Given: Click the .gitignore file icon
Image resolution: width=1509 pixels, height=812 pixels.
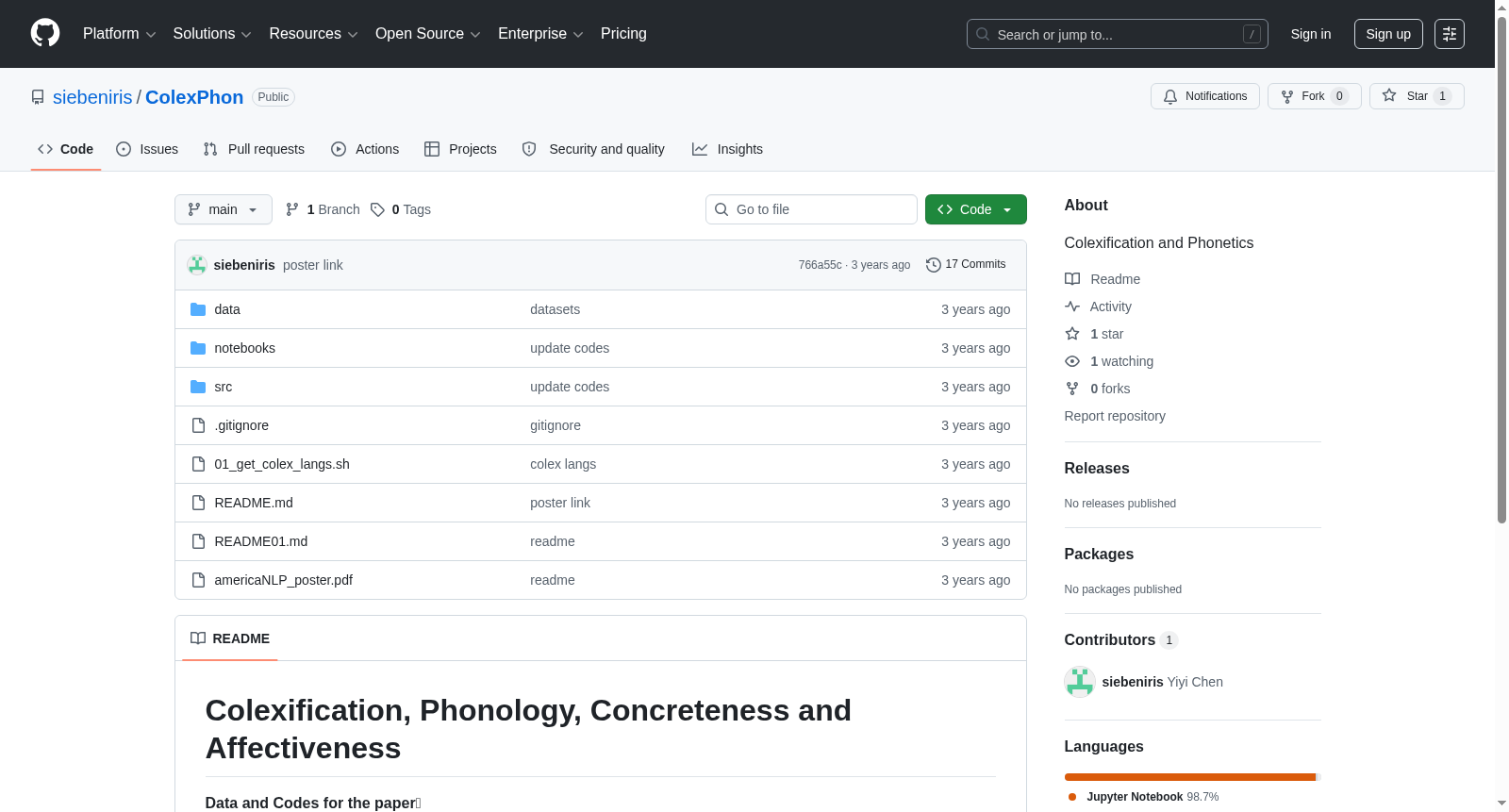Looking at the screenshot, I should (x=198, y=425).
